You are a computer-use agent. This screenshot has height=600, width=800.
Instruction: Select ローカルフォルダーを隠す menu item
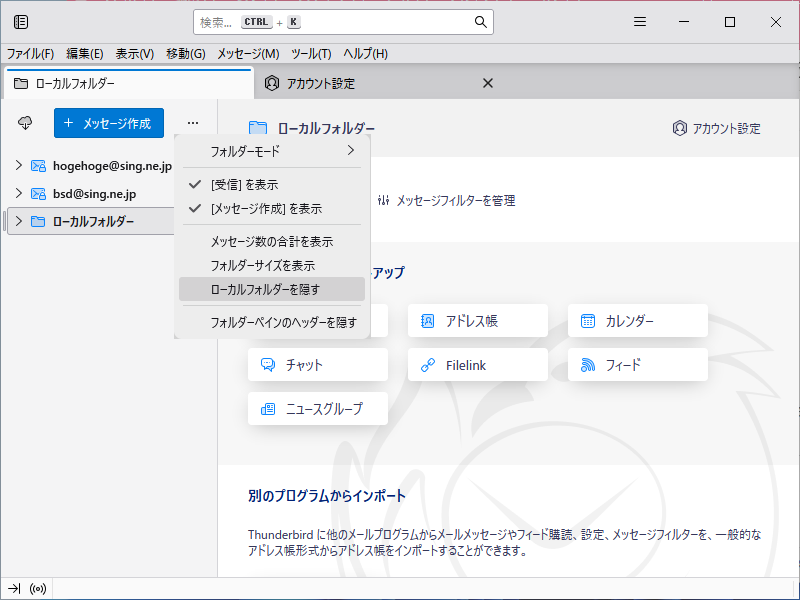271,289
